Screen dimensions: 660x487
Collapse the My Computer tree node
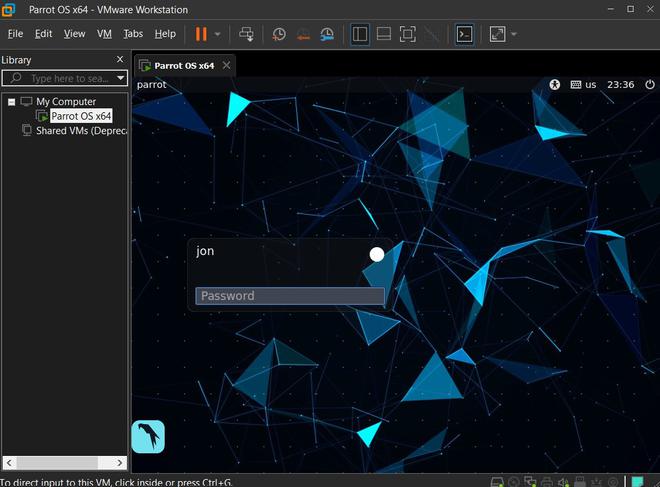(x=12, y=102)
